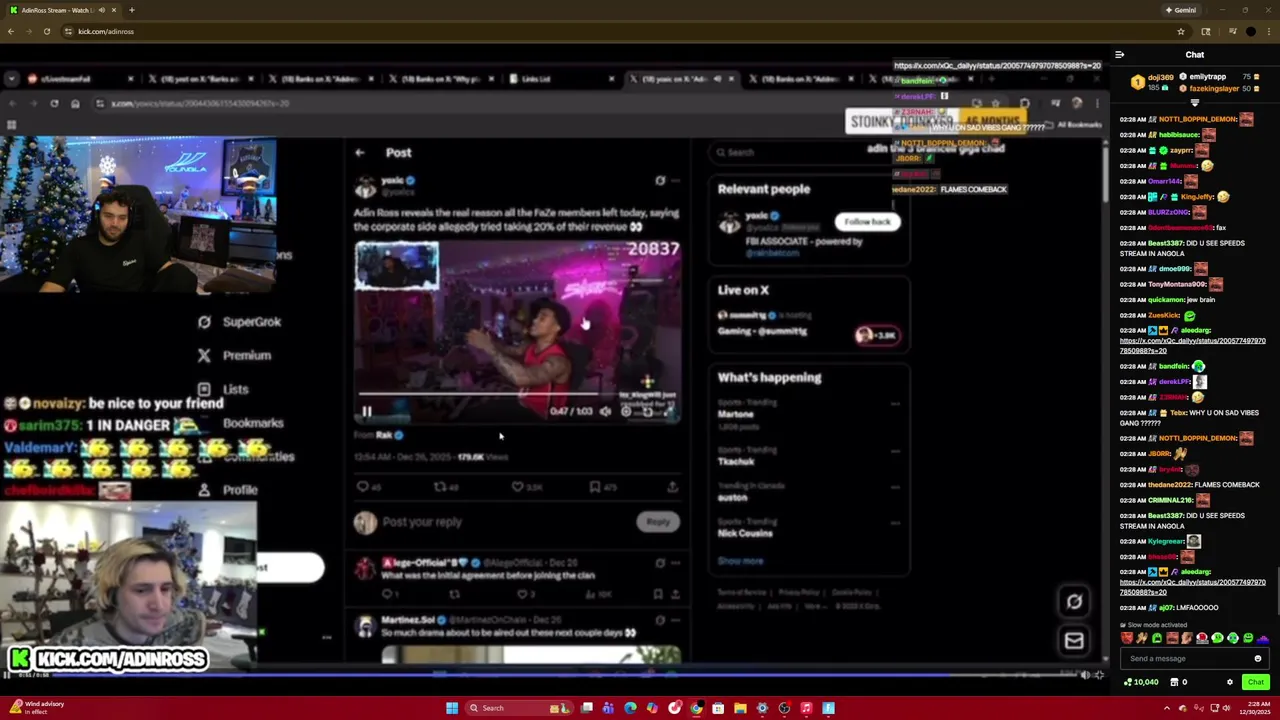Mute the Kick tab audio indicator
Screen dimensions: 1280x720
click(x=101, y=10)
